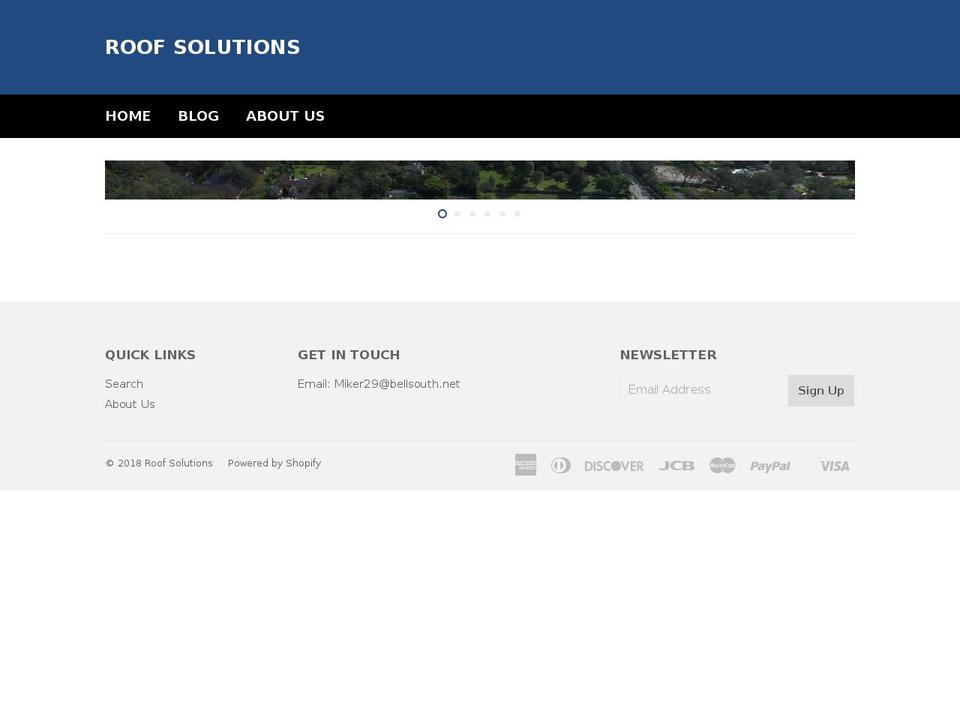Click the Sign Up button

point(821,391)
